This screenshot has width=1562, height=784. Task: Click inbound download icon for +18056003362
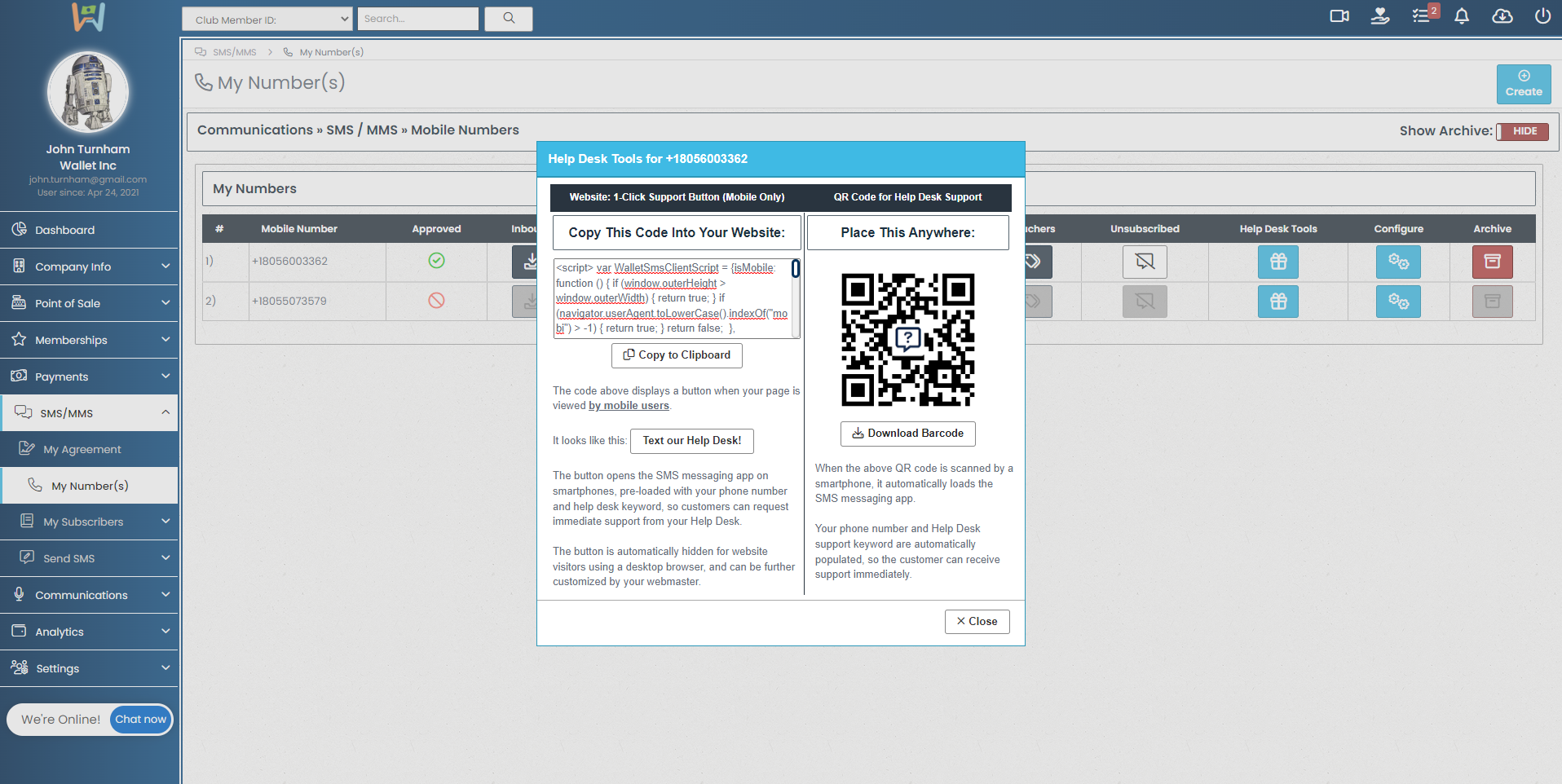pos(524,262)
